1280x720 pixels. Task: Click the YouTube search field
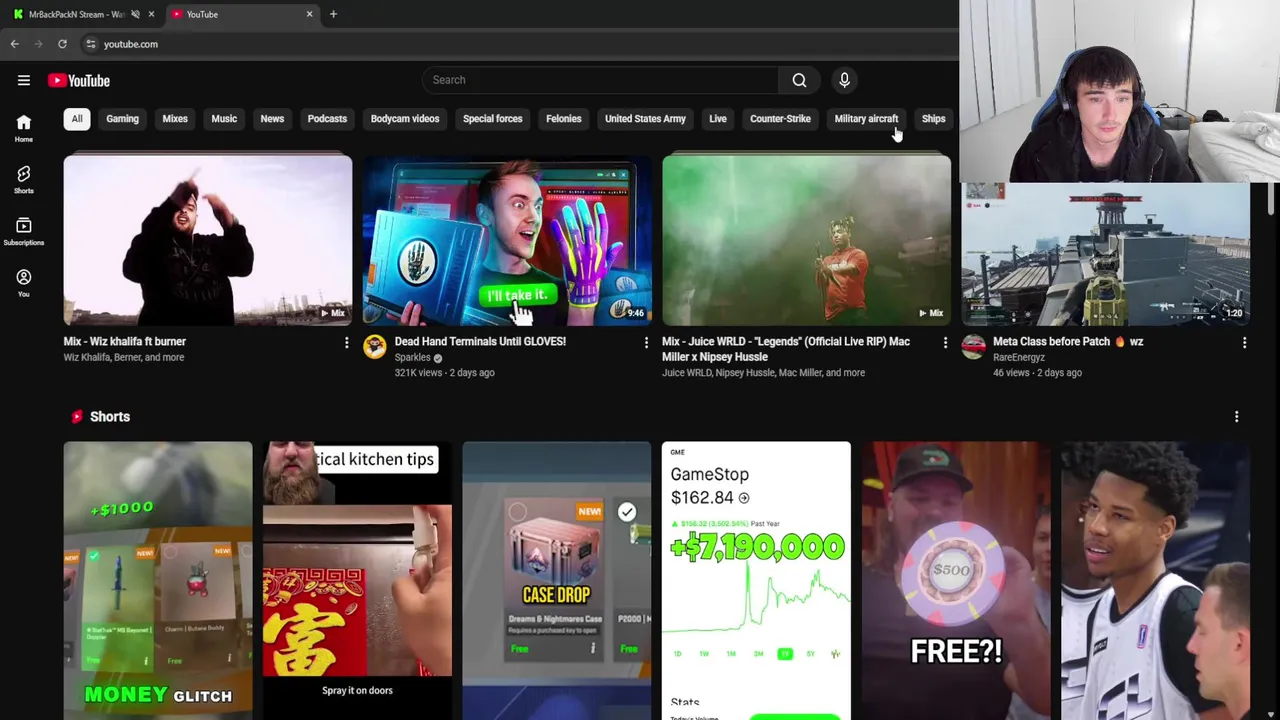point(600,80)
